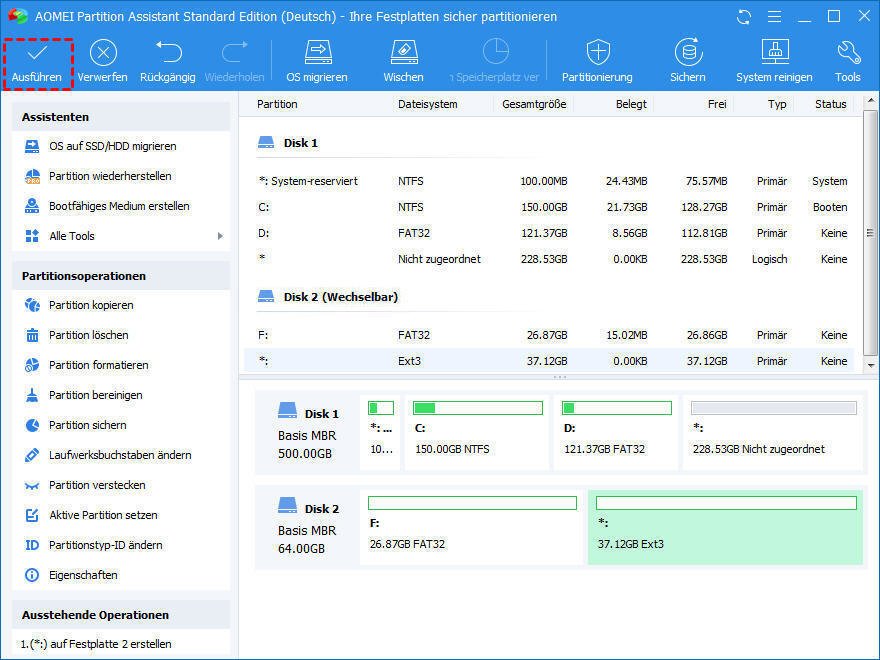Click the D: partition usage bar
The width and height of the screenshot is (880, 660).
pos(616,408)
